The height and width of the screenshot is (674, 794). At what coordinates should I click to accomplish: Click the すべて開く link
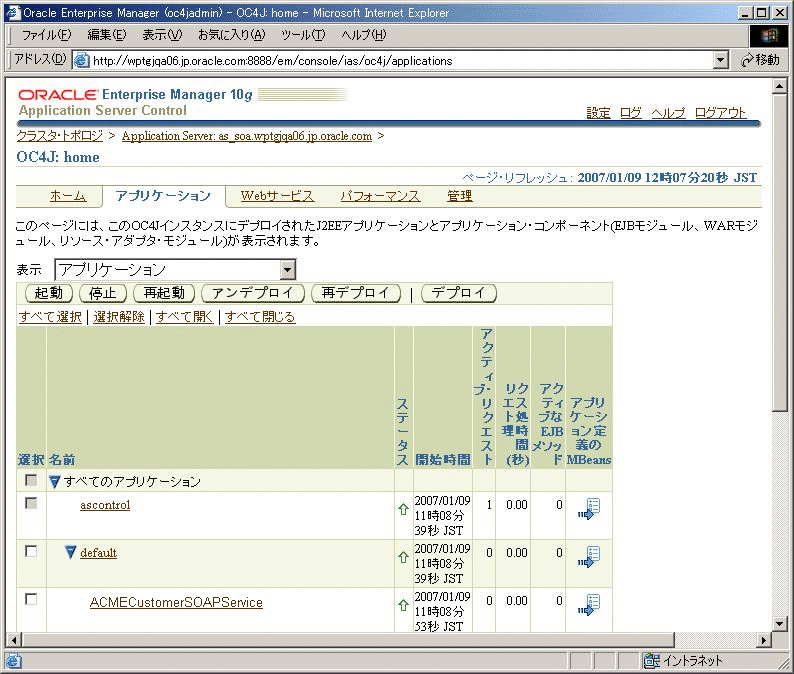185,317
